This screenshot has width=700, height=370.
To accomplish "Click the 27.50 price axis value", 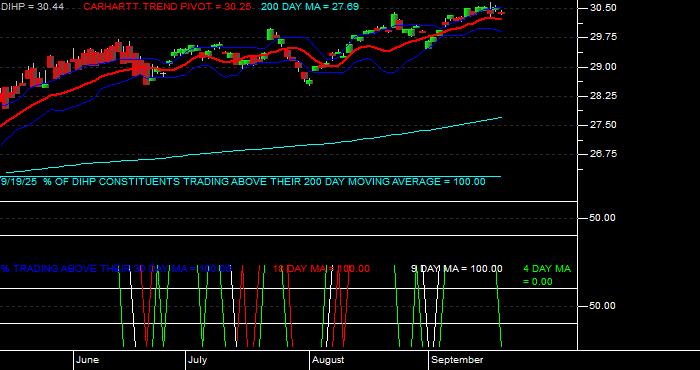I will 603,125.
